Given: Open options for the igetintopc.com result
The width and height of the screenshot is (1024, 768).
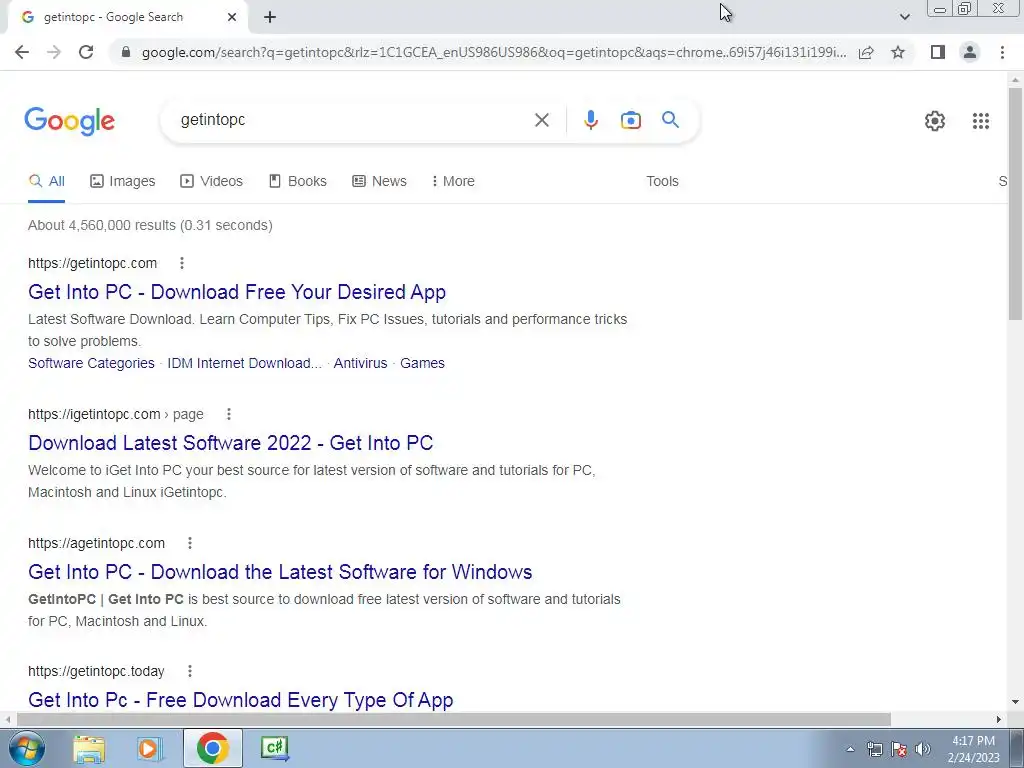Looking at the screenshot, I should (x=229, y=414).
